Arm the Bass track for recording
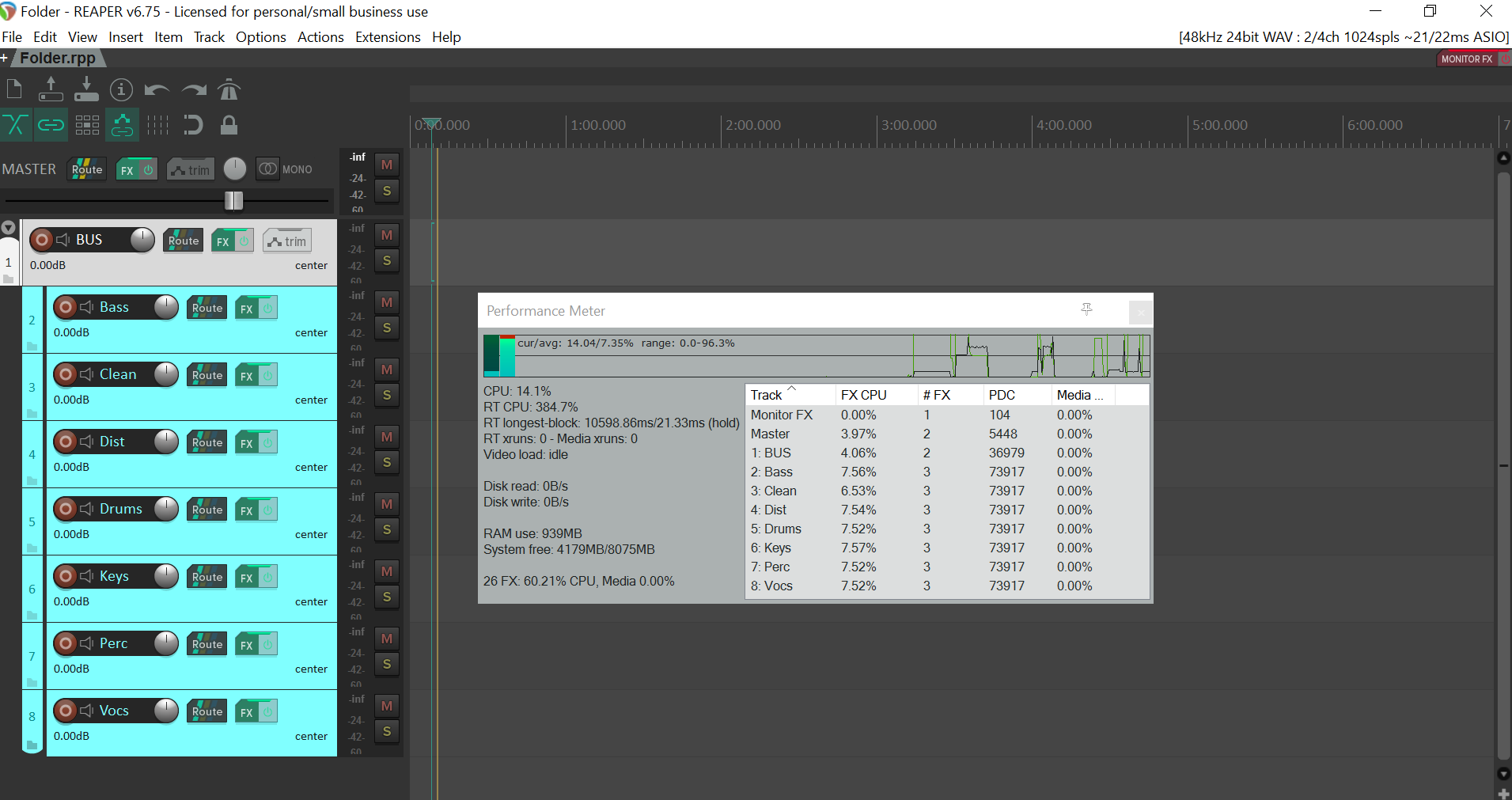Screen dimensions: 1512x800 click(66, 307)
